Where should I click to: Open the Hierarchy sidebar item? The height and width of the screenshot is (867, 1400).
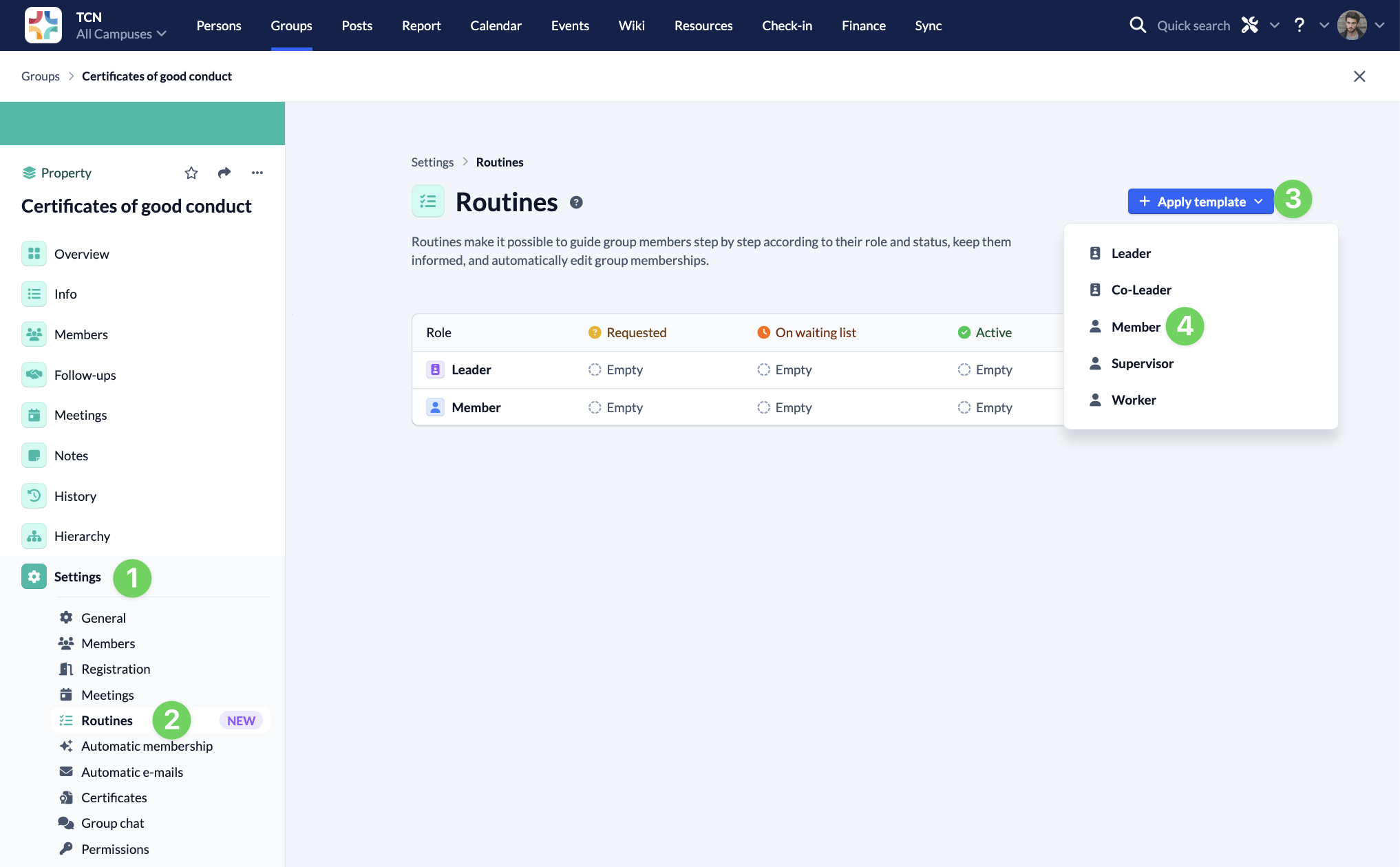(82, 536)
